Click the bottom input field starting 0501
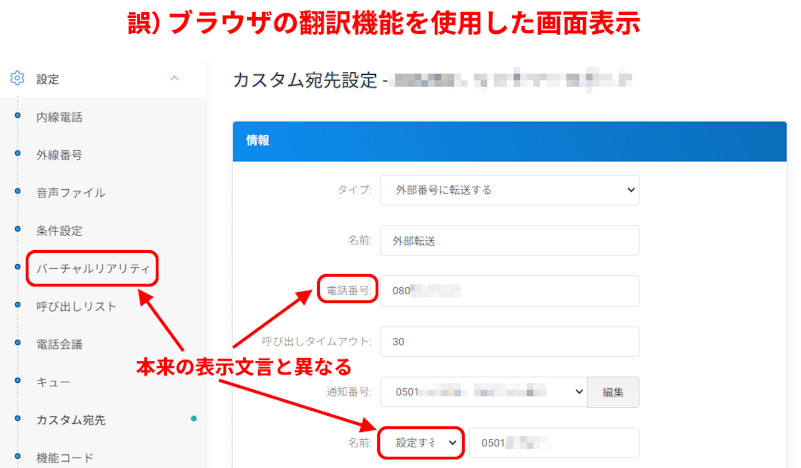The height and width of the screenshot is (468, 801). (553, 442)
